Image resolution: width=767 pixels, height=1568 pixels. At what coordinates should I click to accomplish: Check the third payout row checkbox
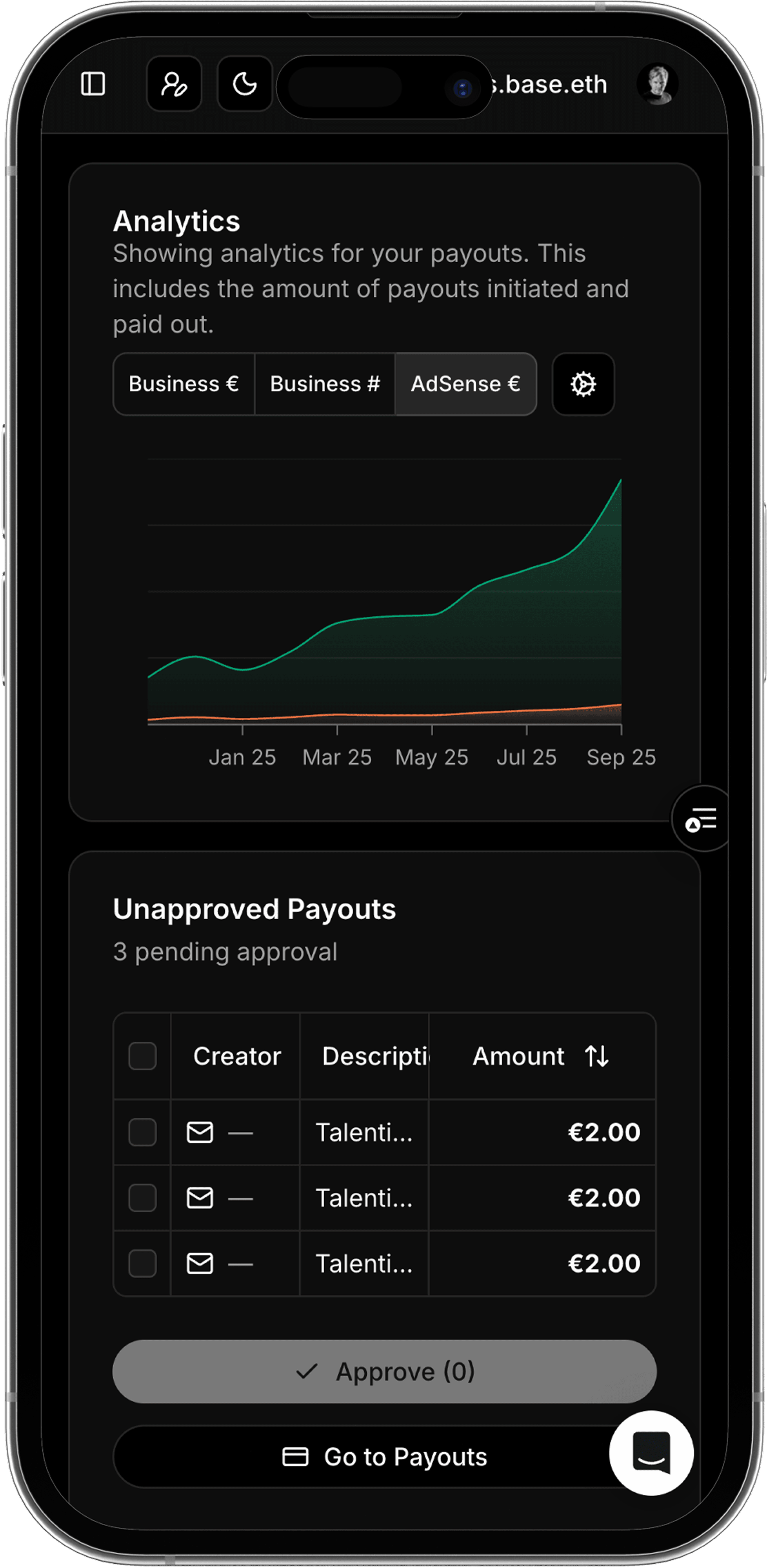point(142,1264)
